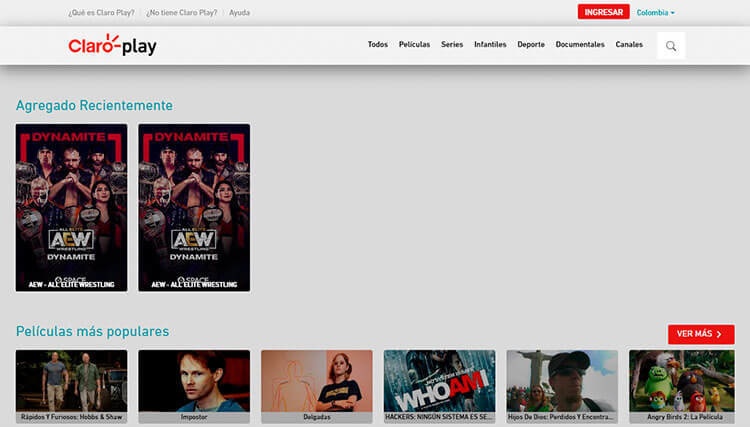The width and height of the screenshot is (750, 427).
Task: Select the Series menu item
Action: [452, 44]
